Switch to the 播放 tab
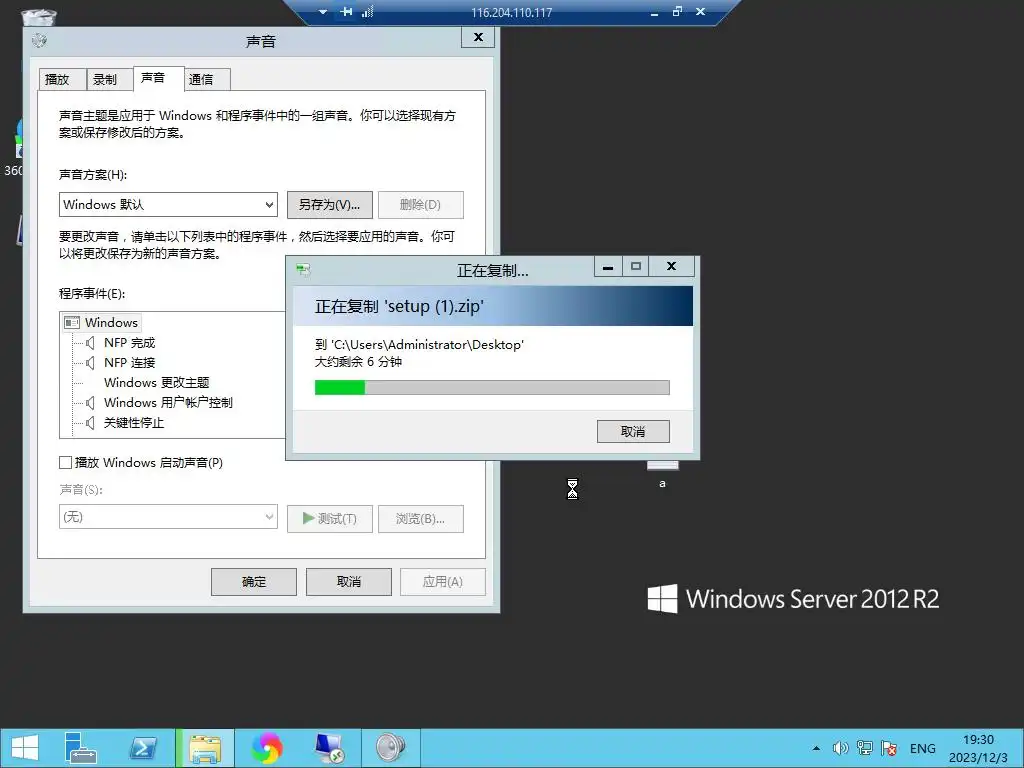This screenshot has width=1024, height=768. pos(62,79)
